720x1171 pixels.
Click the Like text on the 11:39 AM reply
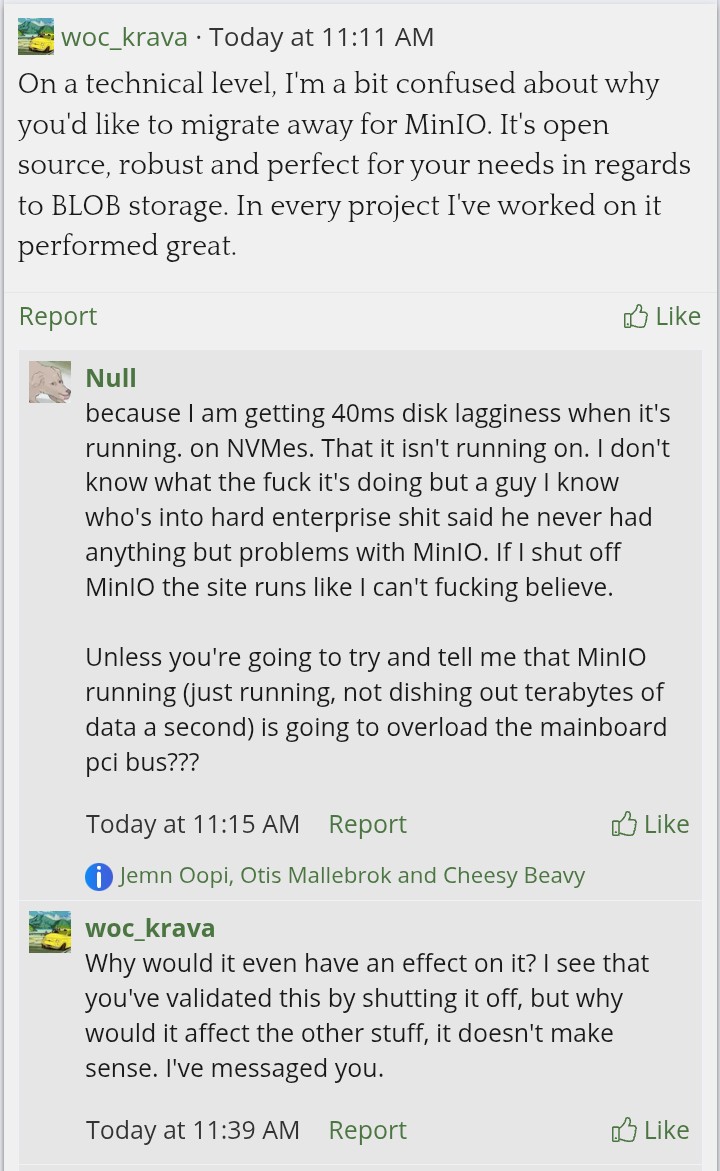(x=667, y=1130)
